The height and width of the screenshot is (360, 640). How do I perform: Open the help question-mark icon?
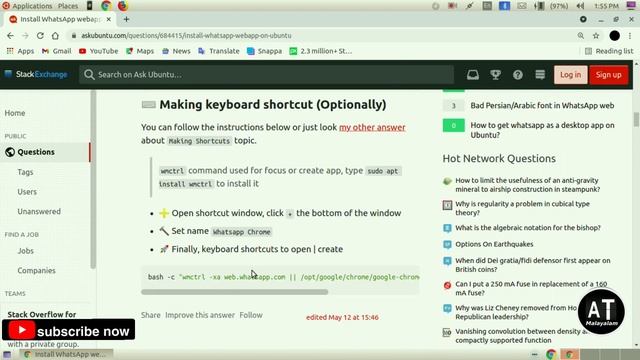[518, 75]
